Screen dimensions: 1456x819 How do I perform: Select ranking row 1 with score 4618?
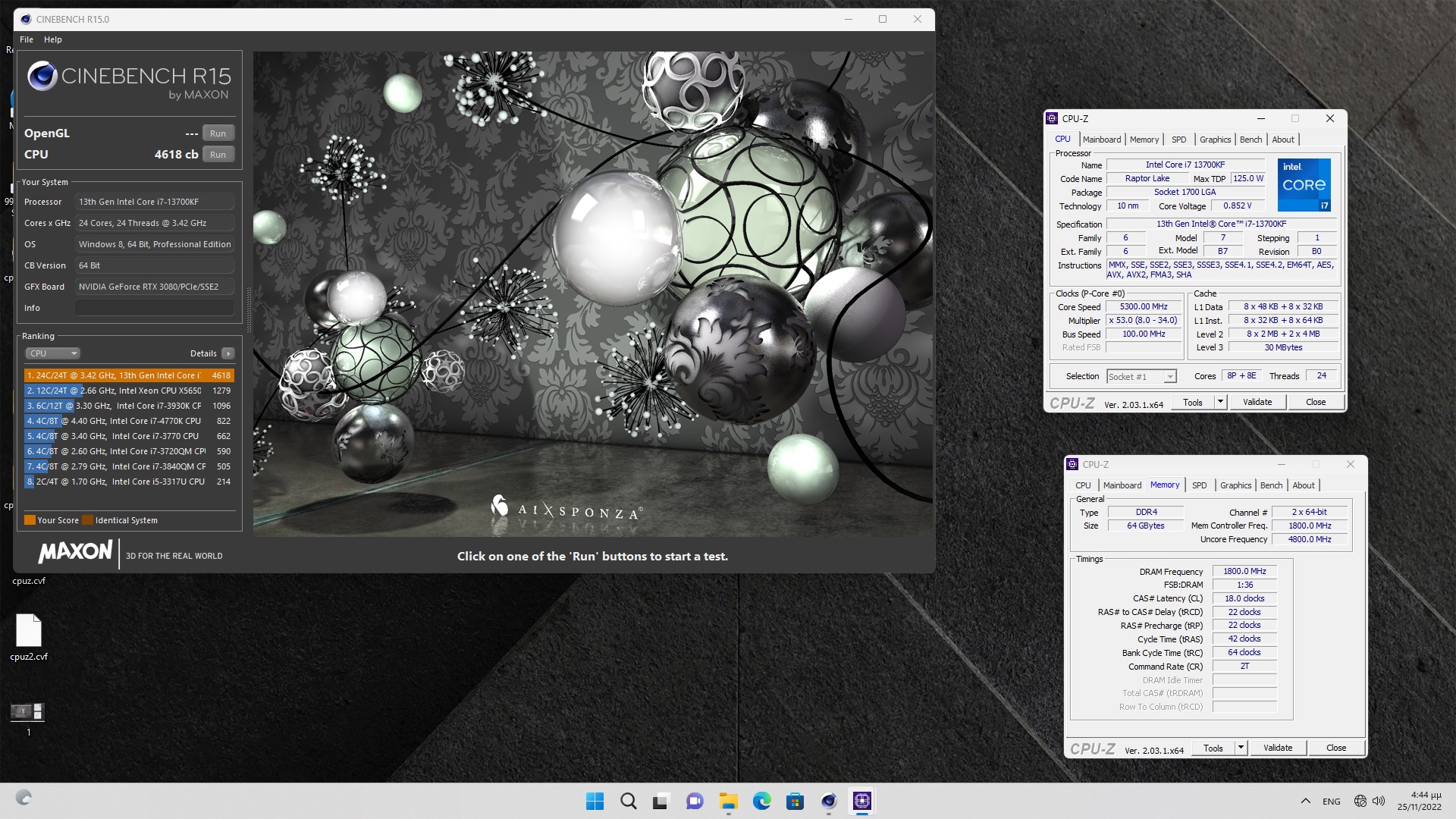(x=129, y=375)
